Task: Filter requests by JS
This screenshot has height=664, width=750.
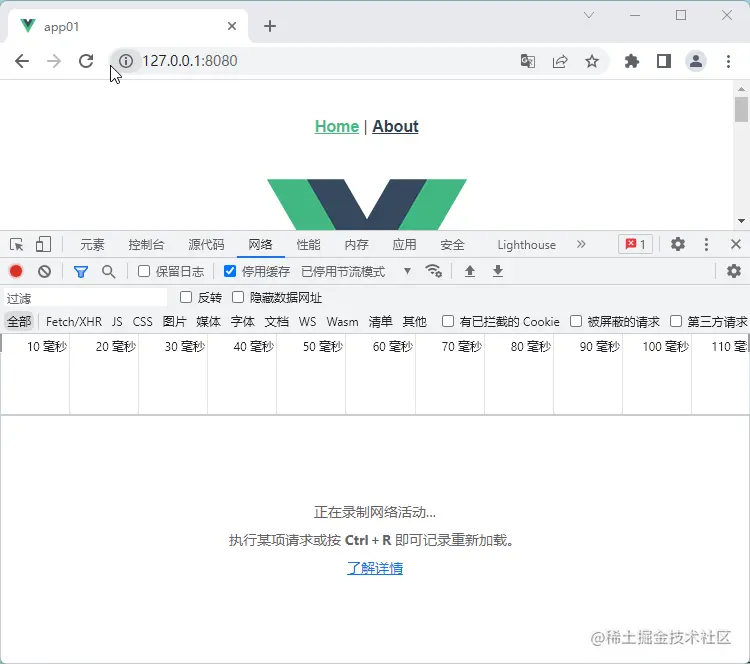Action: pos(117,321)
